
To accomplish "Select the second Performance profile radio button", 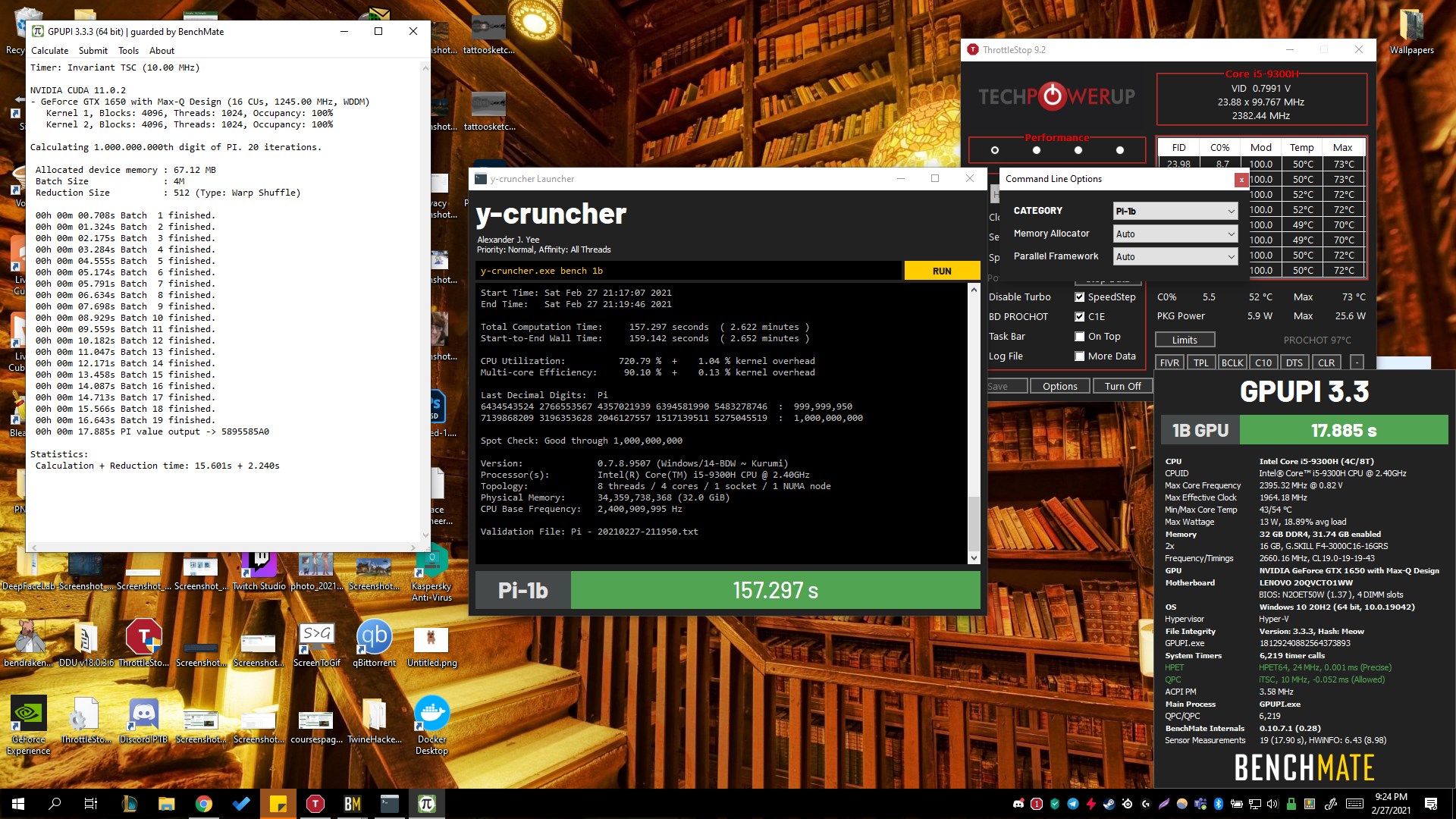I will click(1037, 150).
